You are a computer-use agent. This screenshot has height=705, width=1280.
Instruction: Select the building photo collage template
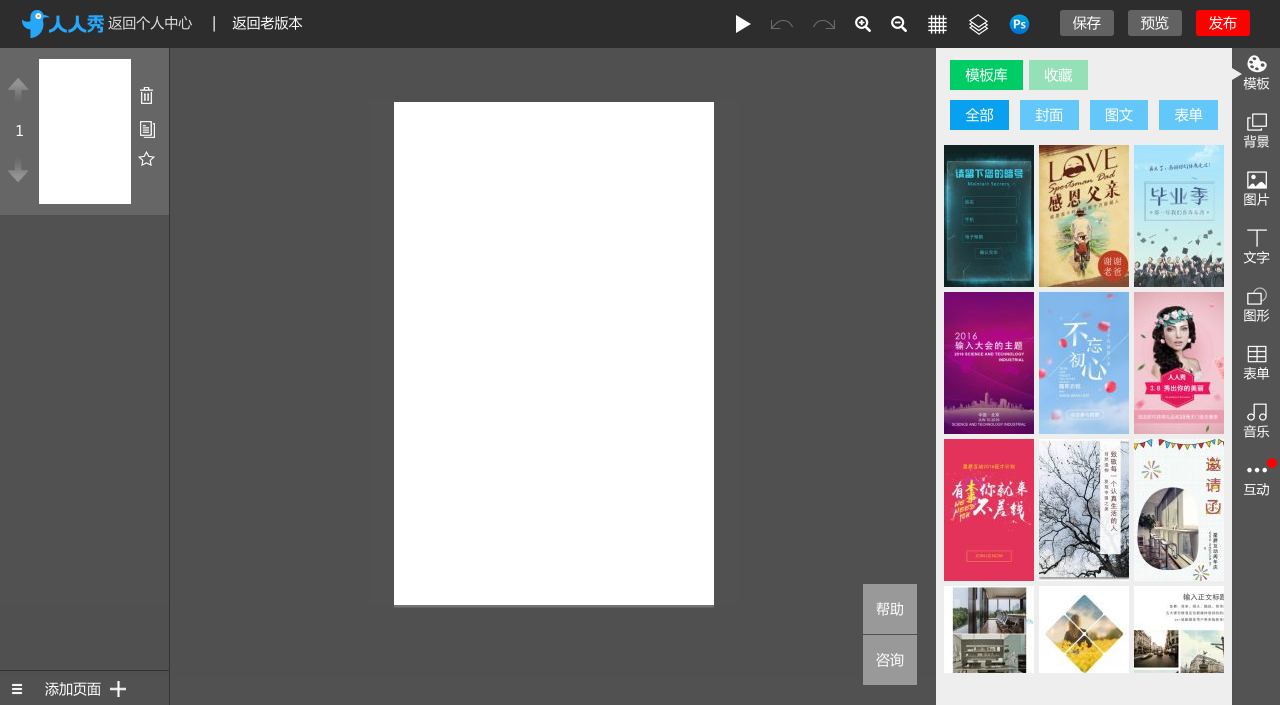[989, 630]
